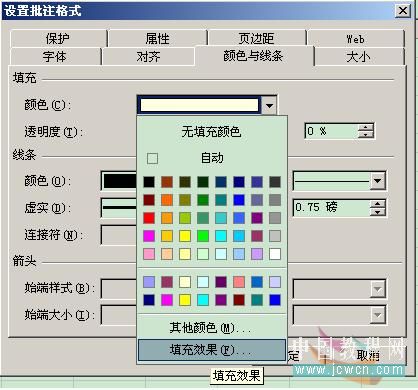The width and height of the screenshot is (418, 390).
Task: Click the 0.75 磅 line weight field
Action: pyautogui.click(x=331, y=207)
